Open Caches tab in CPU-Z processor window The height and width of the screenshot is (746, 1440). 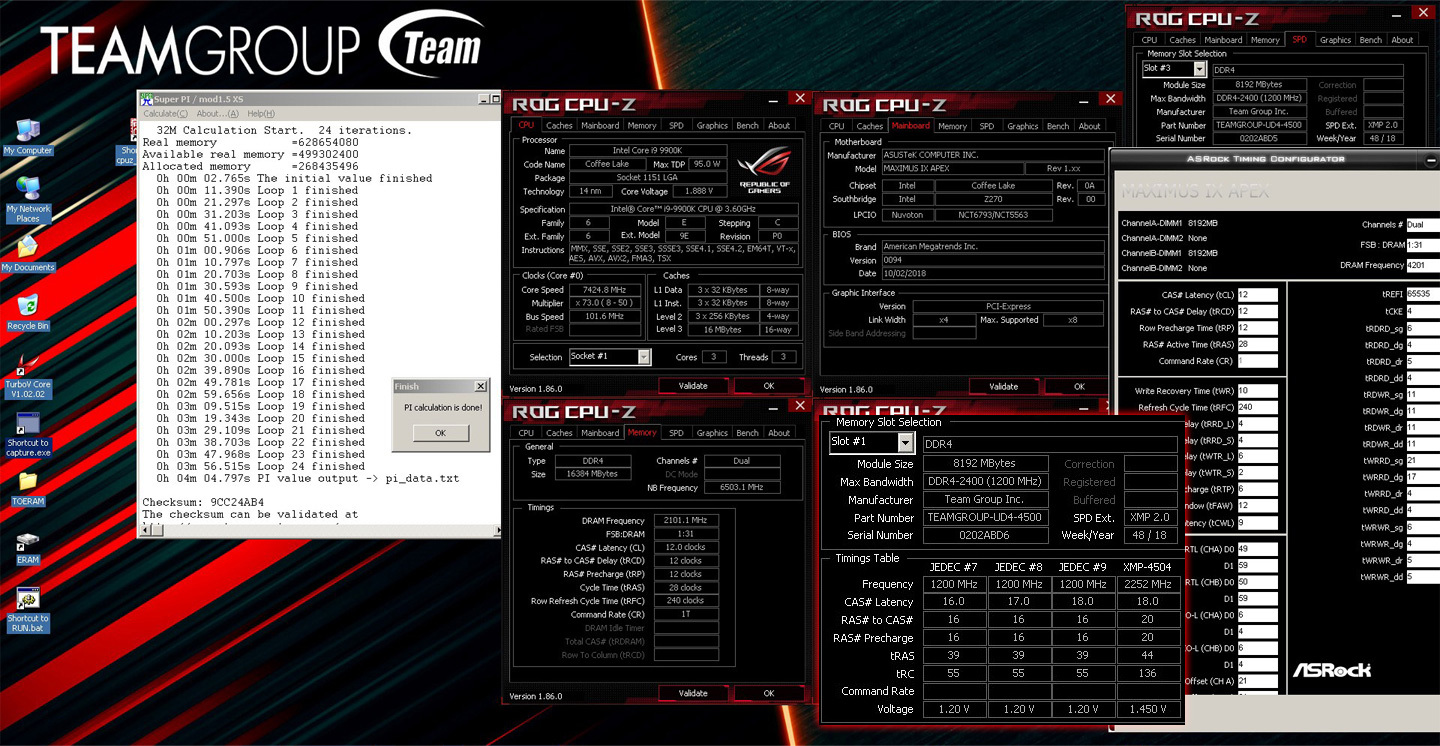pyautogui.click(x=559, y=126)
